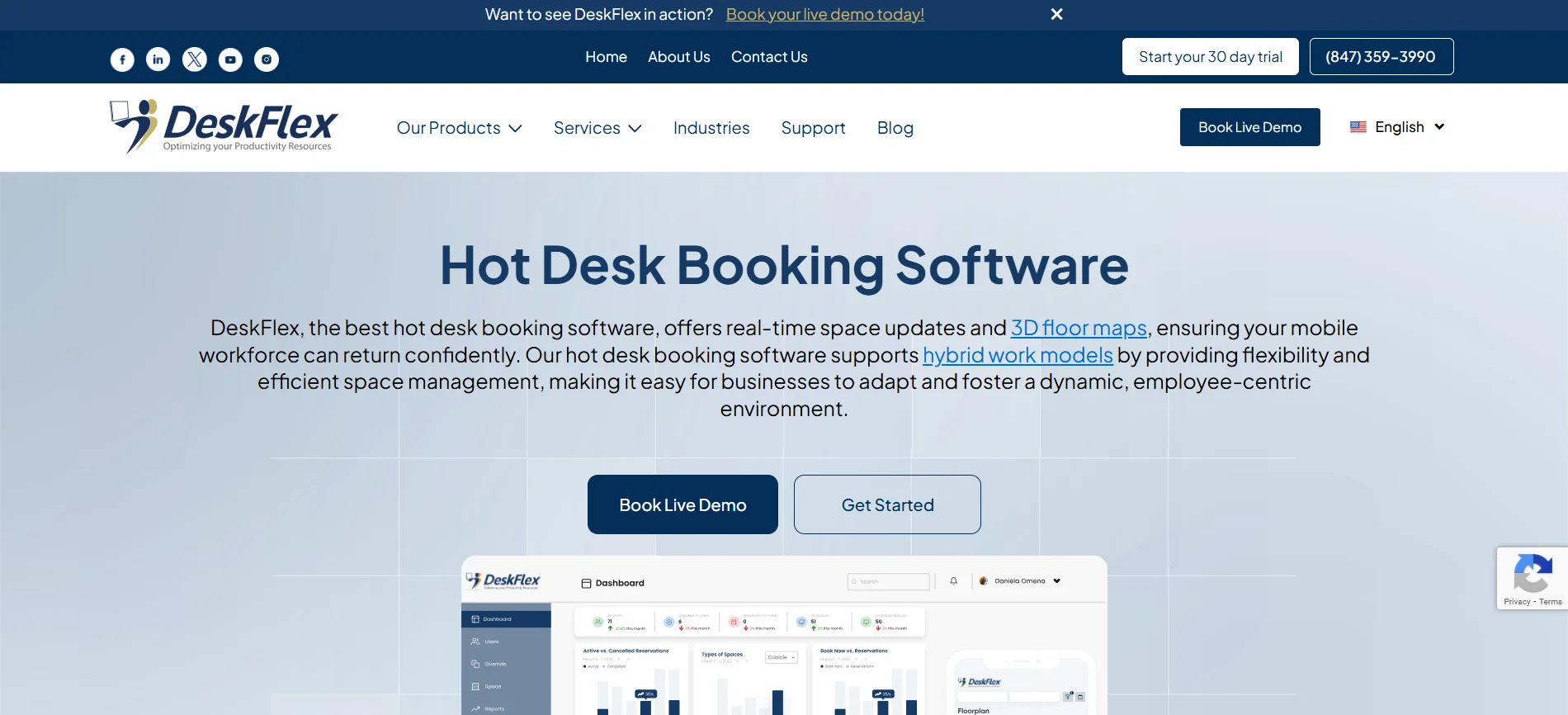
Task: Follow the 'Book your live demo today!' link
Action: coord(825,14)
